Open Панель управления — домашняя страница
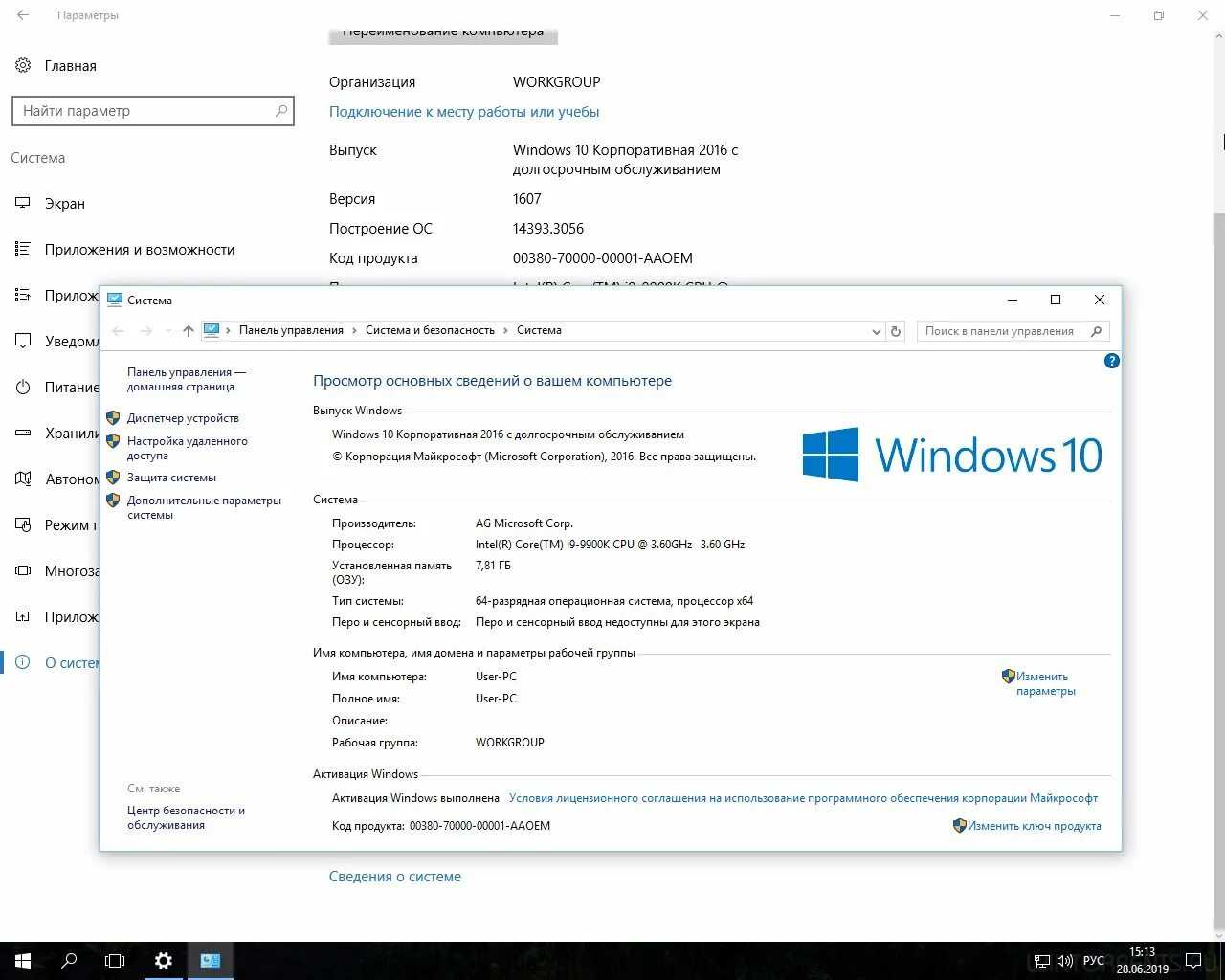Viewport: 1225px width, 980px height. pos(187,379)
